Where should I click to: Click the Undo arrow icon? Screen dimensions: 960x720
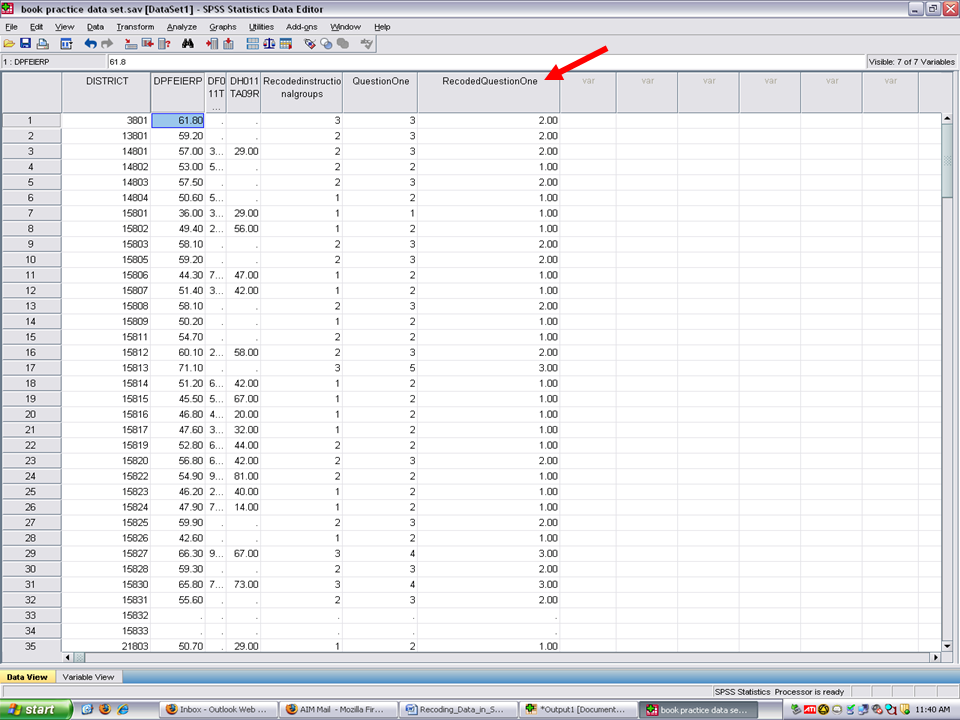coord(90,44)
